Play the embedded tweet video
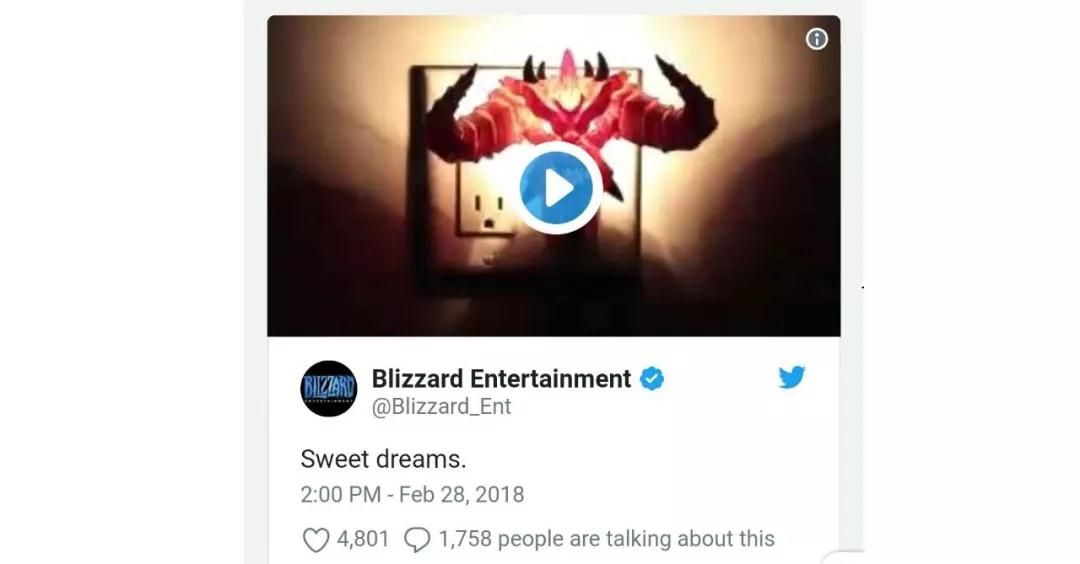 point(557,188)
